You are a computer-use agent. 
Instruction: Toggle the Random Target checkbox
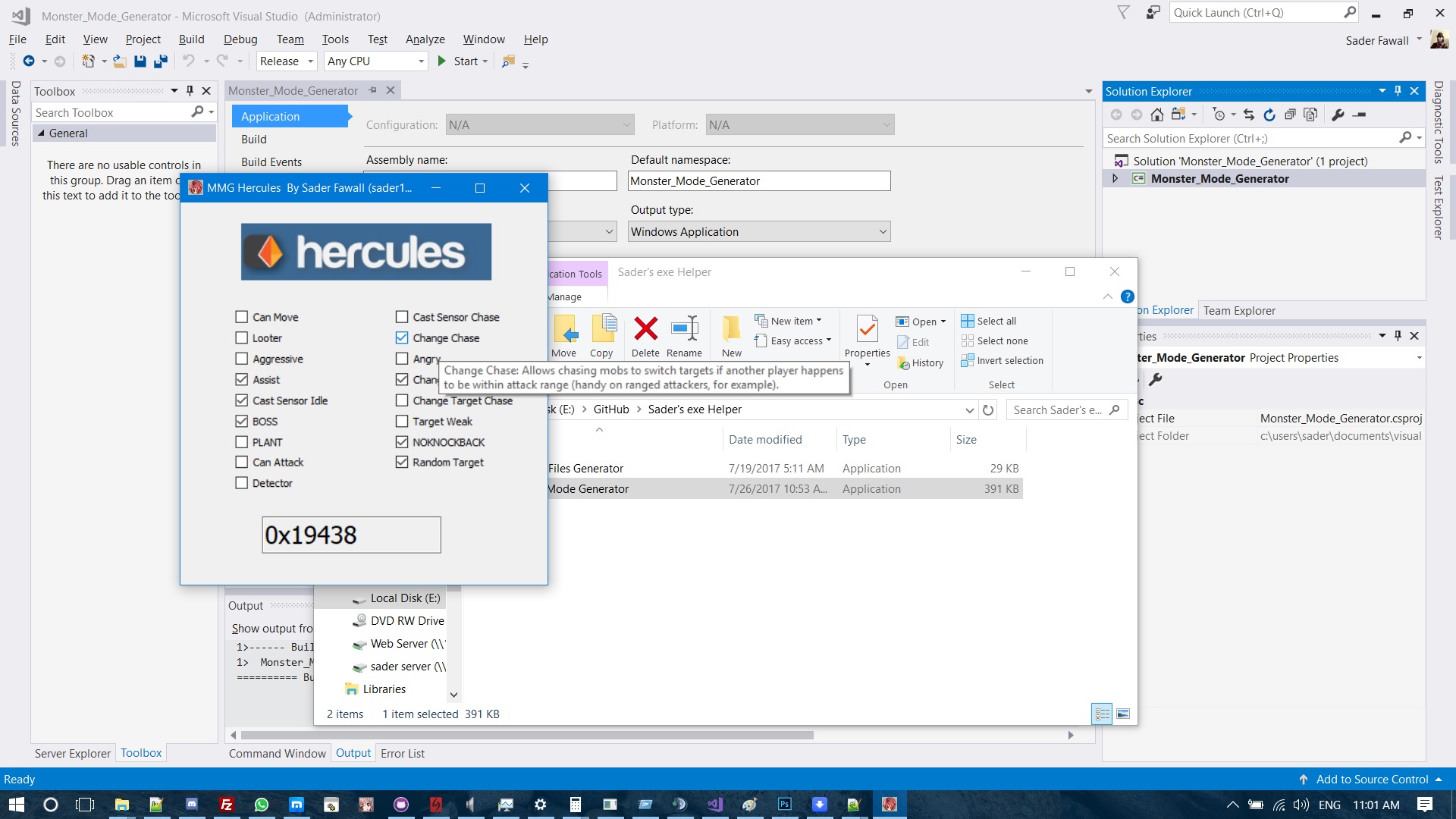point(401,462)
